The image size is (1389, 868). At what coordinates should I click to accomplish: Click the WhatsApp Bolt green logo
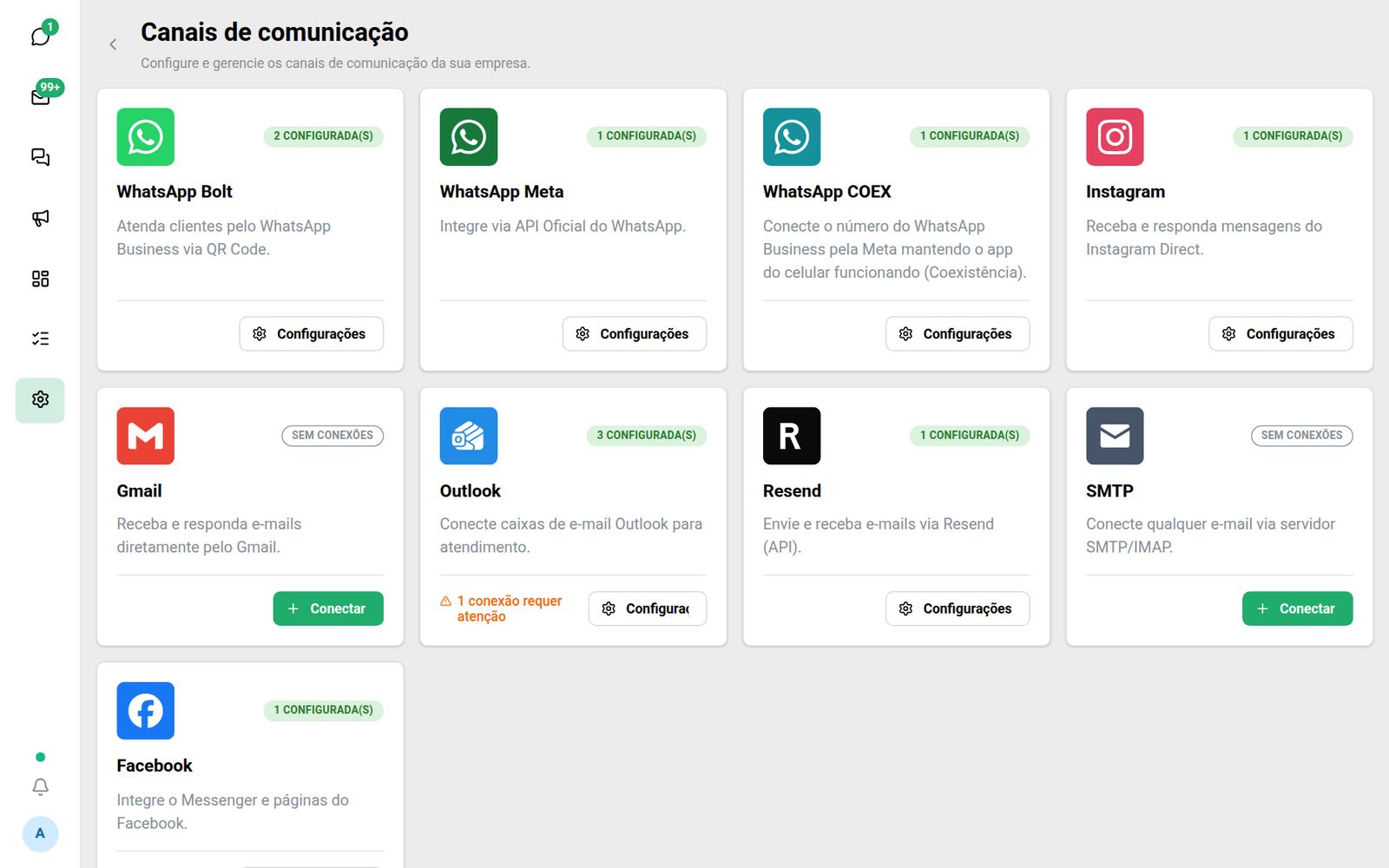(146, 137)
